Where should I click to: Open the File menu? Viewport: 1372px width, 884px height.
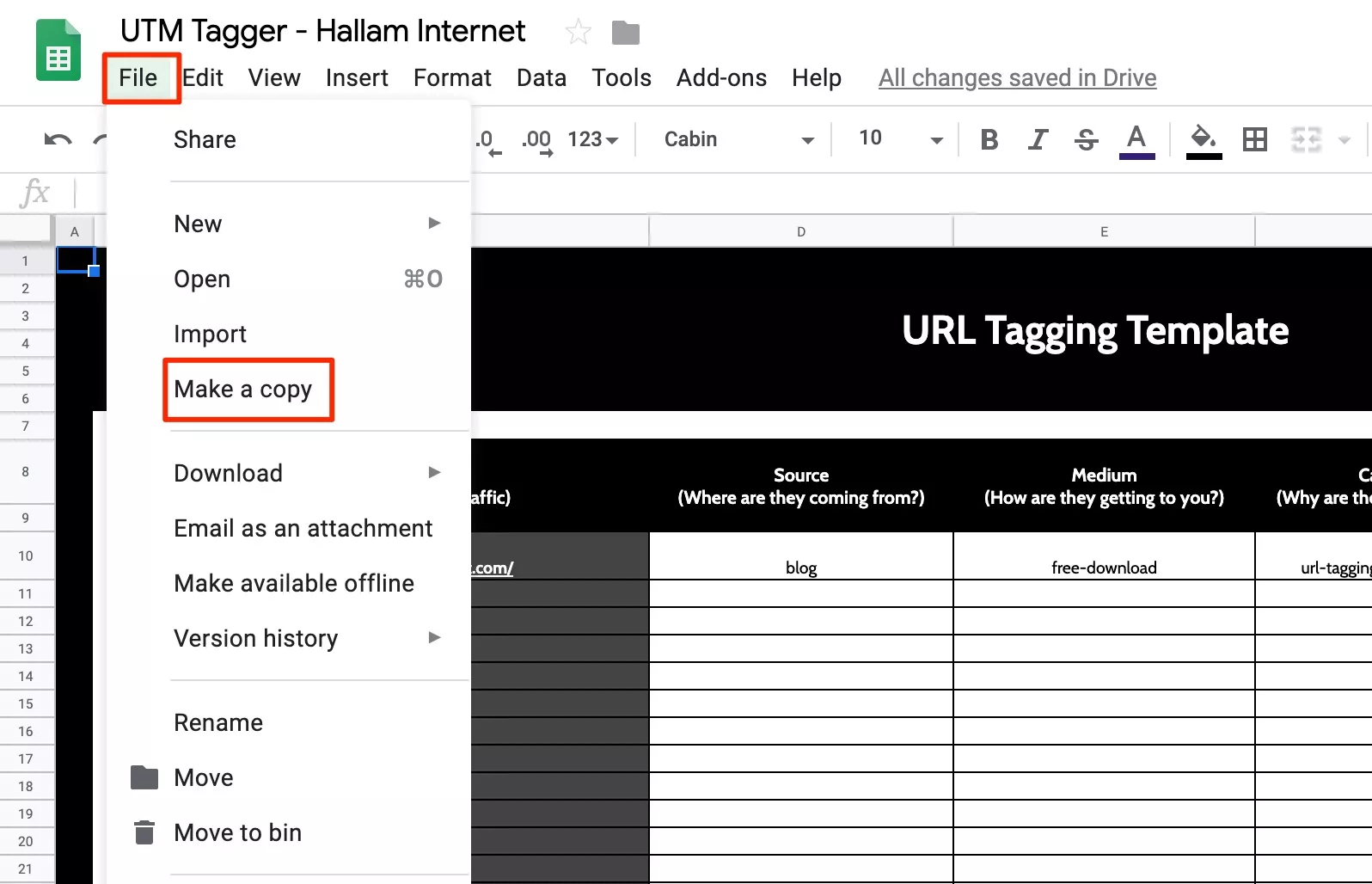[x=138, y=77]
